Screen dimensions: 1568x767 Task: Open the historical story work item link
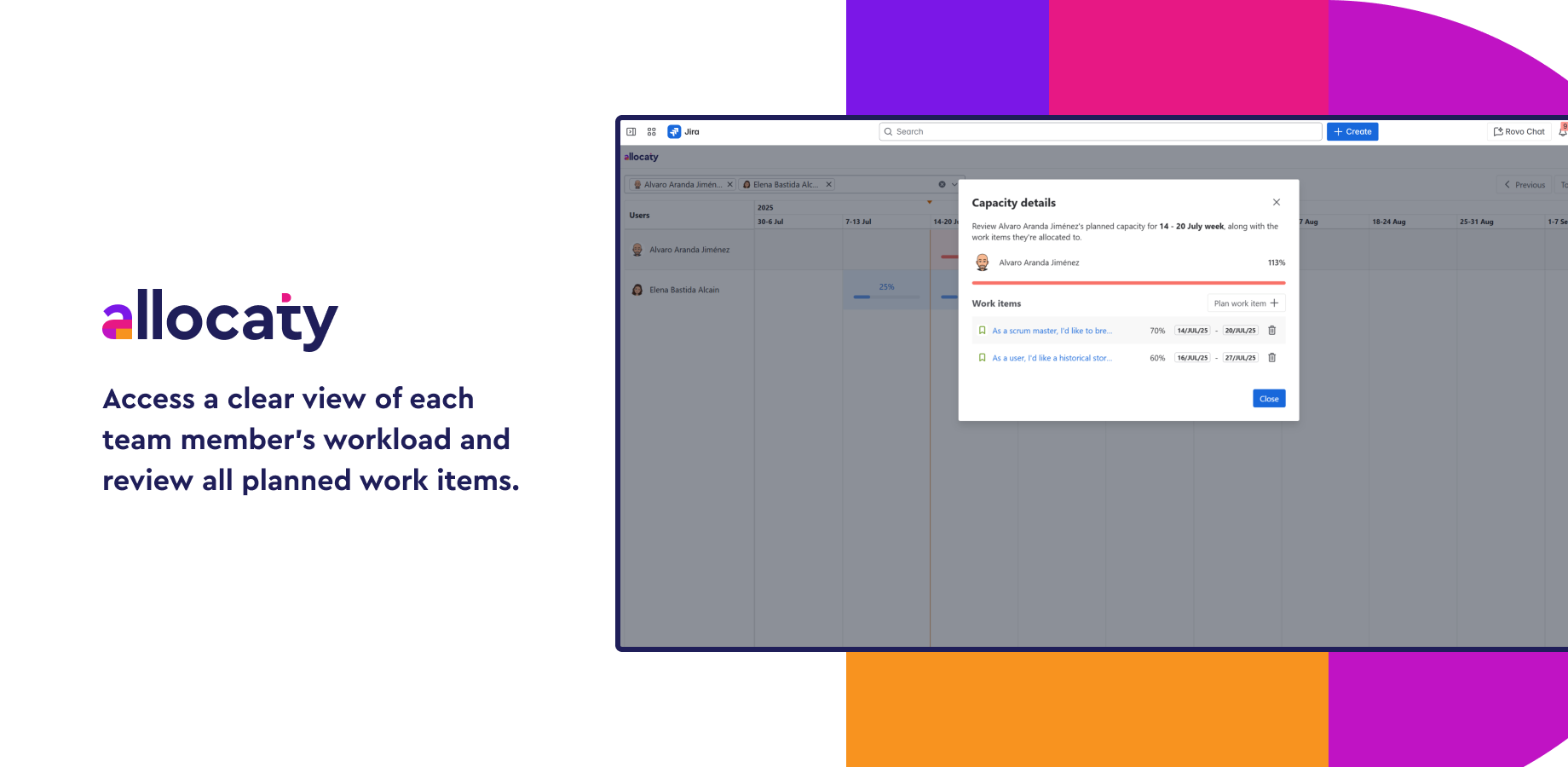pyautogui.click(x=1052, y=358)
